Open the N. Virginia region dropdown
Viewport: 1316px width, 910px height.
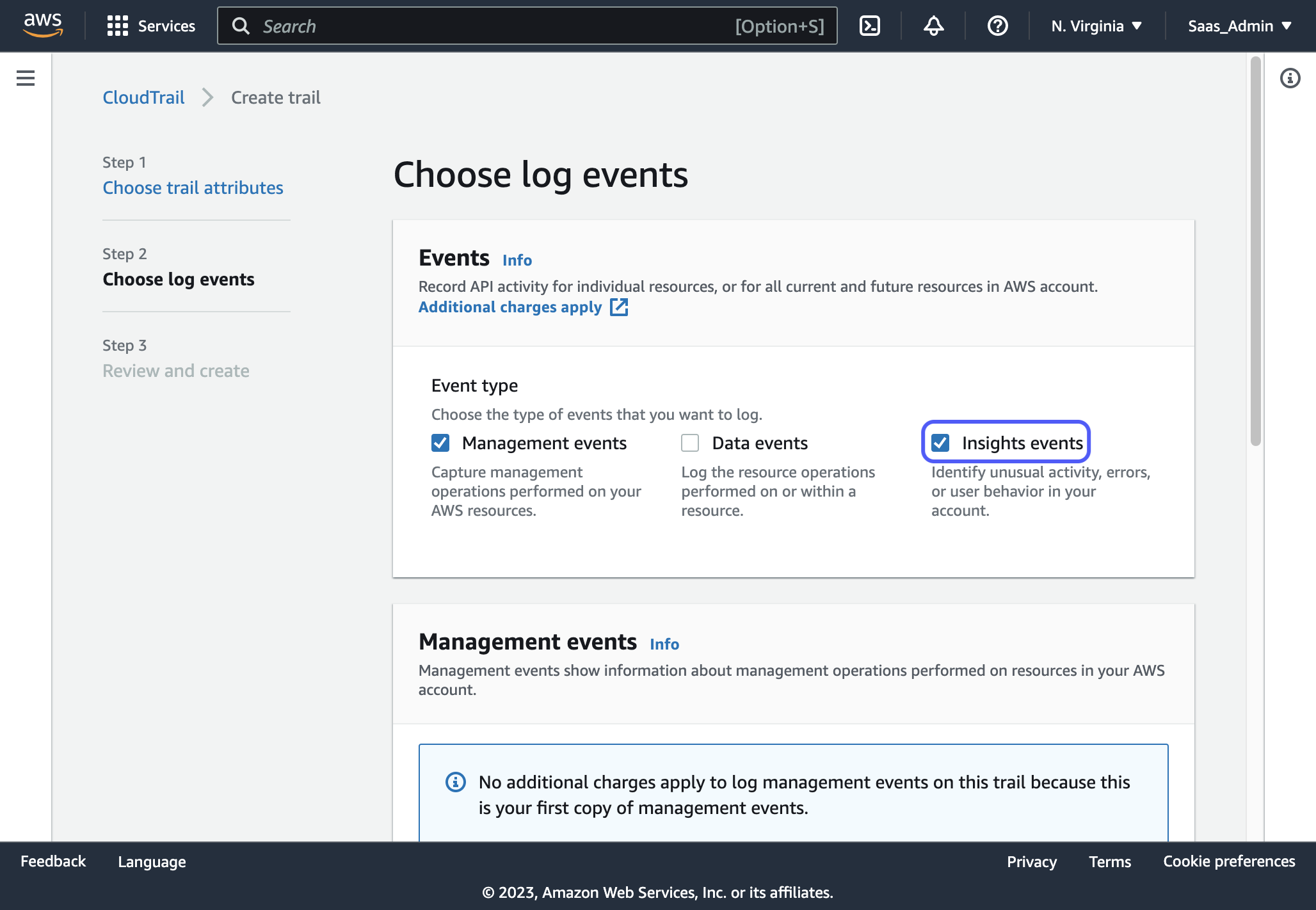click(1096, 26)
